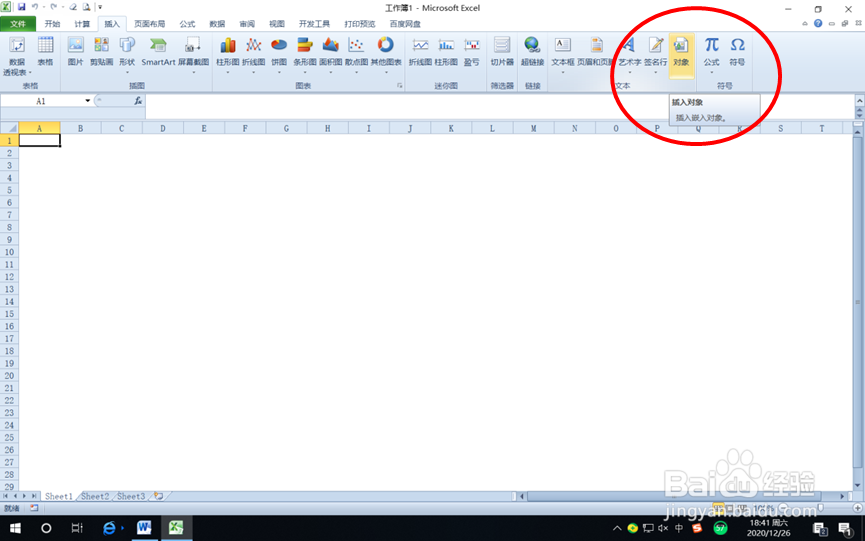
Task: Switch to the 视图 tab
Action: (x=277, y=24)
